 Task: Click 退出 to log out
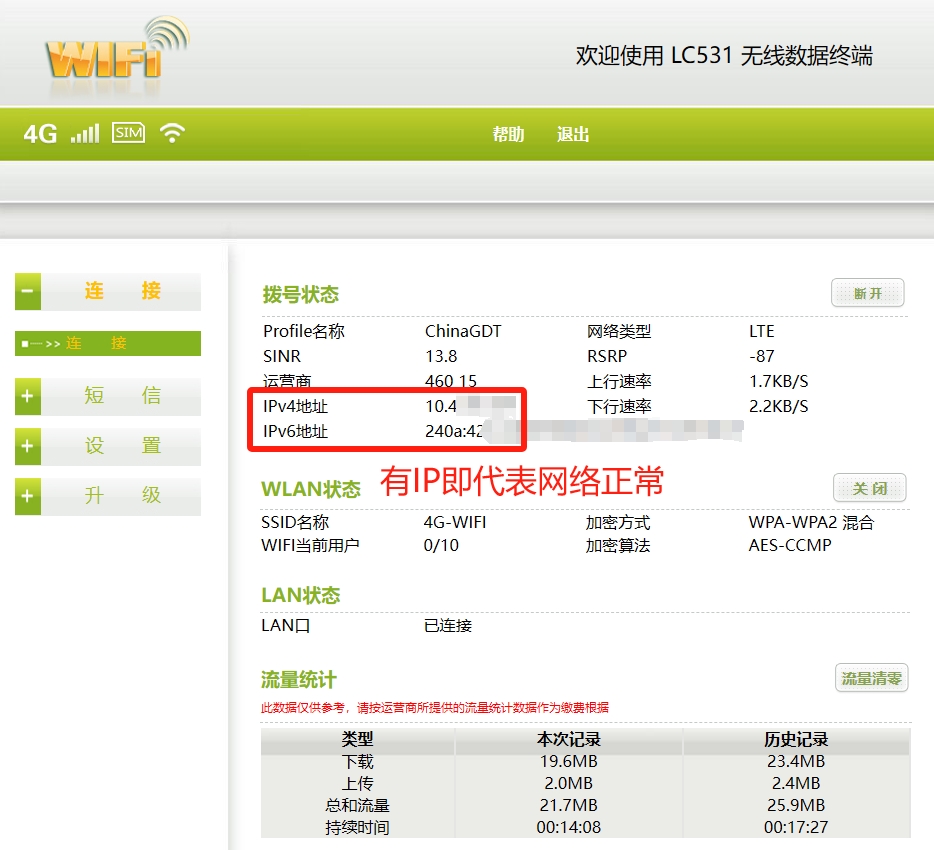tap(572, 135)
